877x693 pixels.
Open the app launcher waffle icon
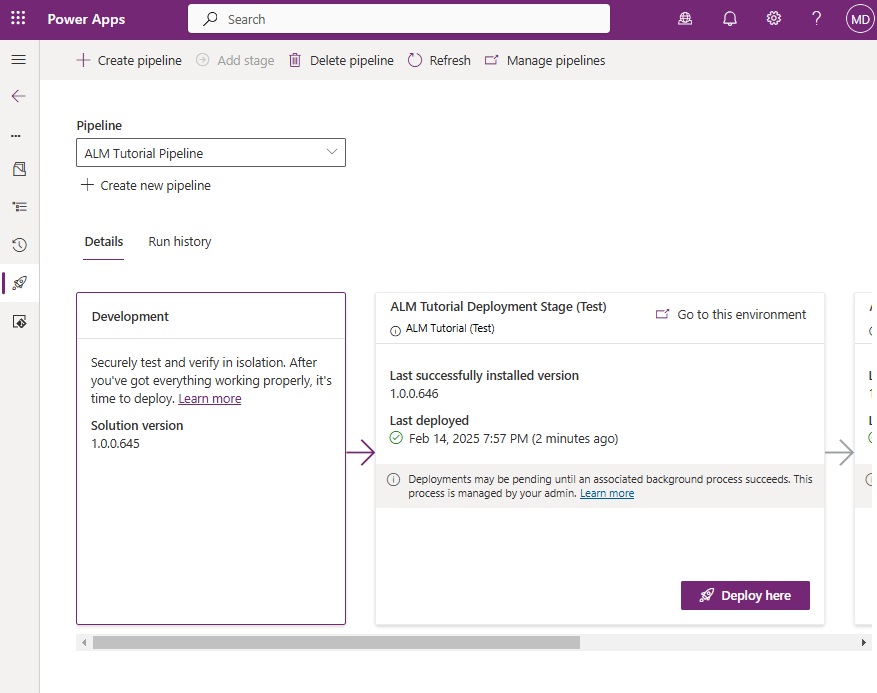click(18, 18)
